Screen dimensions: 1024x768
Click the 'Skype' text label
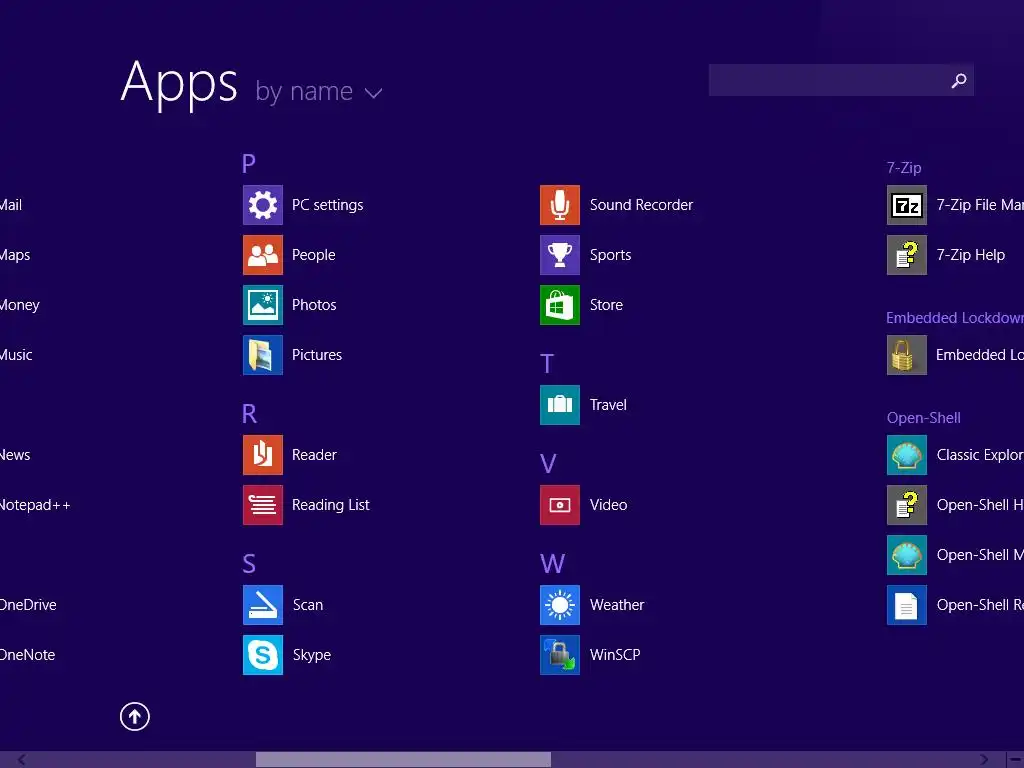312,656
